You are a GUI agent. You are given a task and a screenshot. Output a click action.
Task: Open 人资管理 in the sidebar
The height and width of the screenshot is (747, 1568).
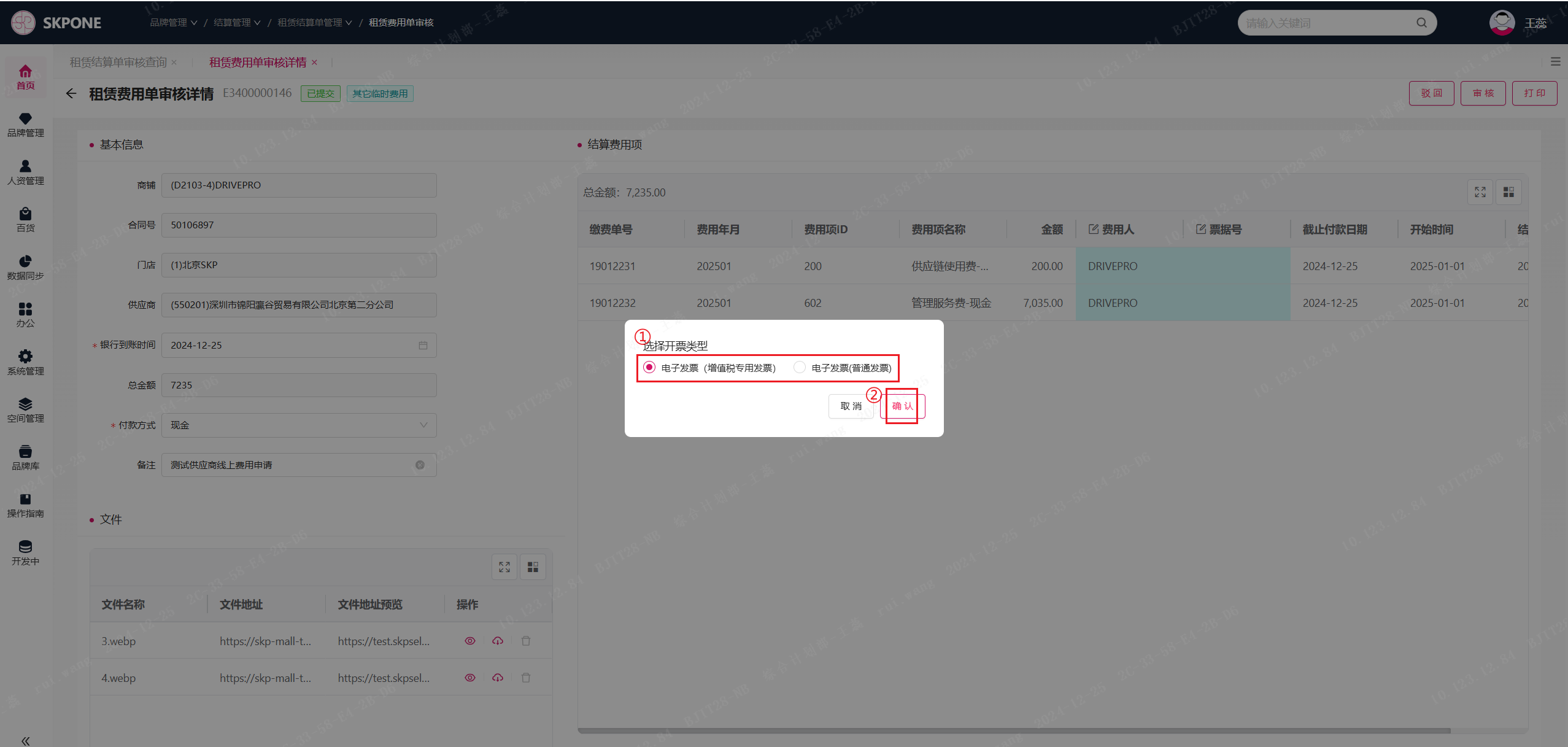point(25,172)
